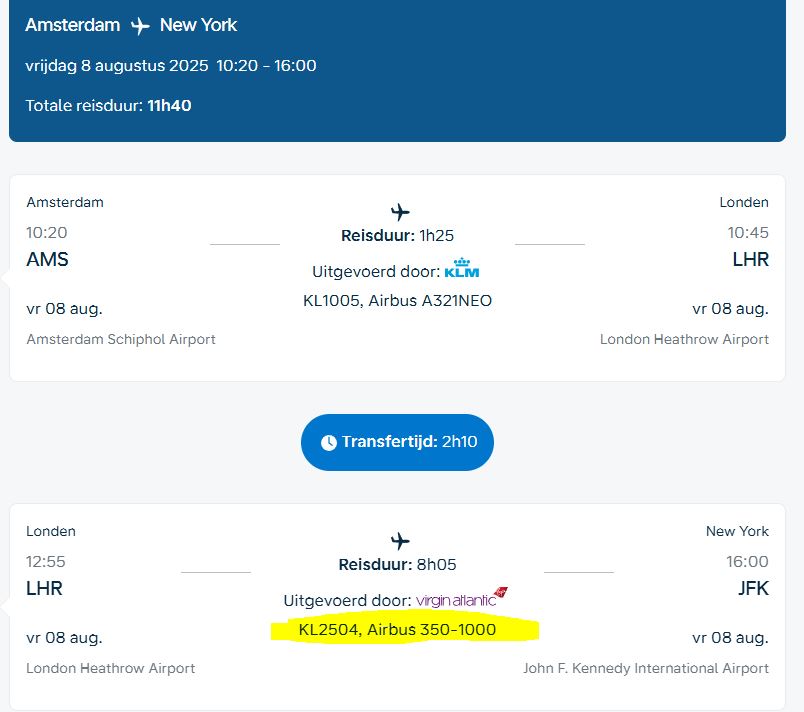Viewport: 804px width, 712px height.
Task: Click the airplane icon above Reisduur 8h05
Action: (x=400, y=541)
